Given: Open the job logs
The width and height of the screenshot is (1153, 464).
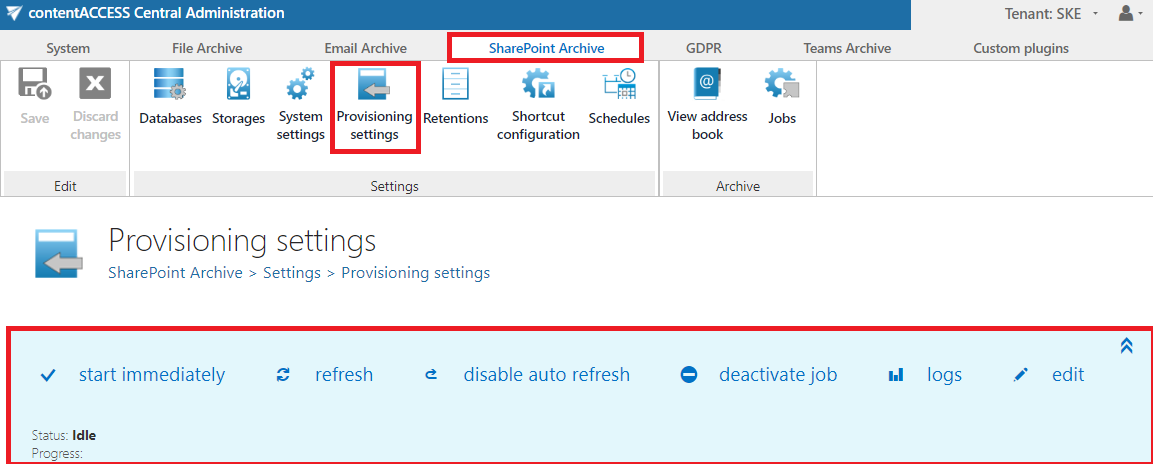Looking at the screenshot, I should click(943, 375).
